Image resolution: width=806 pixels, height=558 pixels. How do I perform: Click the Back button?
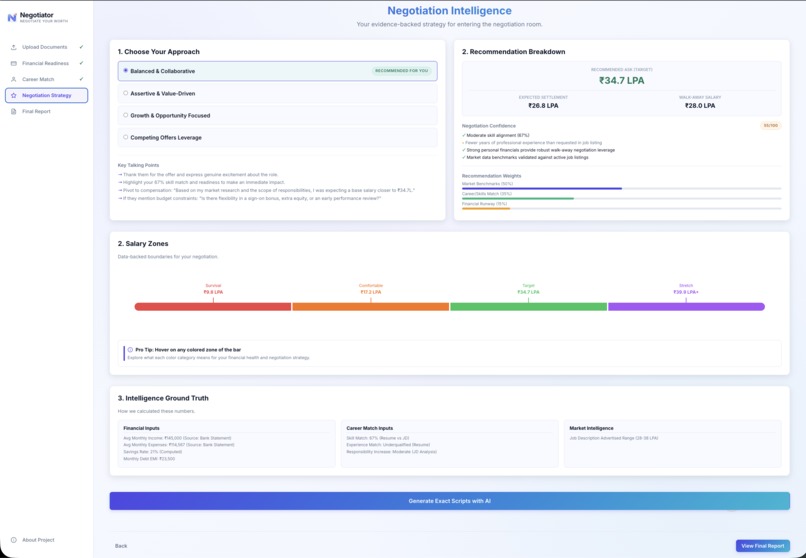(x=121, y=546)
